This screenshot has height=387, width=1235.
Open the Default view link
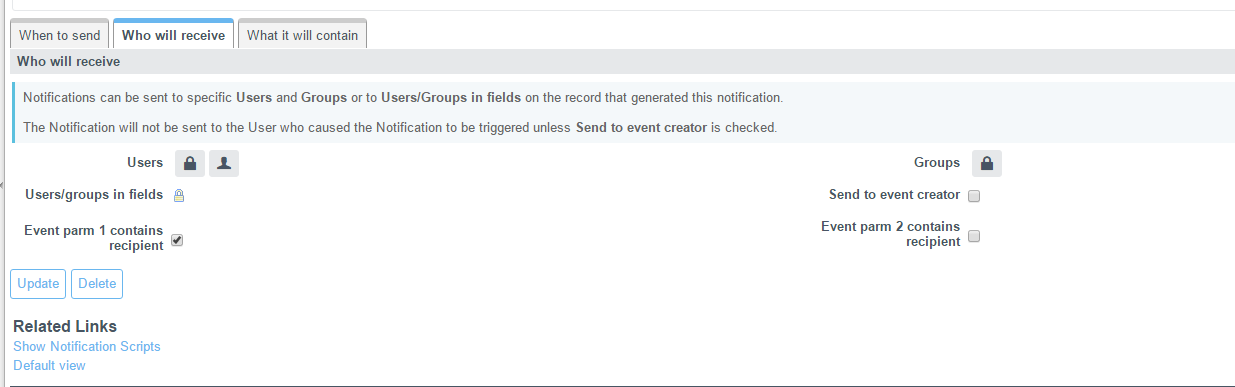tap(49, 366)
